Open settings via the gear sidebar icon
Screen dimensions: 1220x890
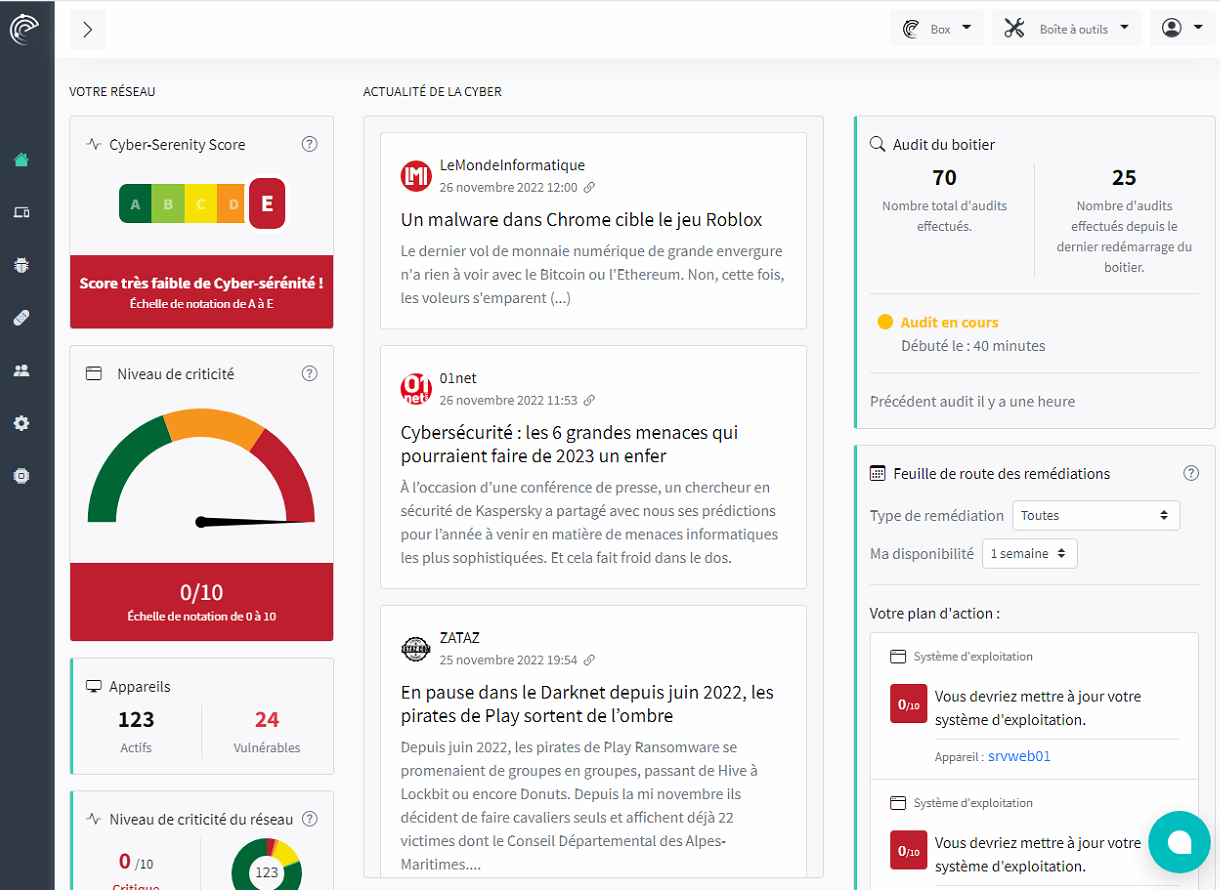click(x=21, y=423)
